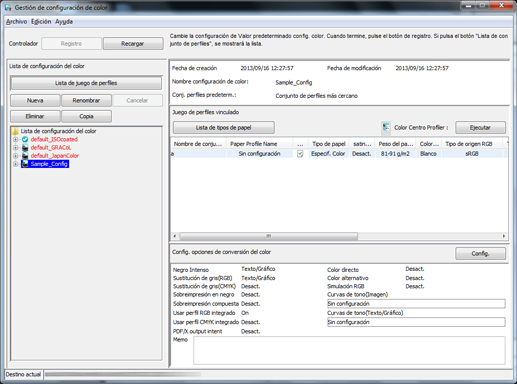Screen dimensions: 517x384
Task: Click the Curvas de tono(Texto/Gráfico) field
Action: coord(416,322)
